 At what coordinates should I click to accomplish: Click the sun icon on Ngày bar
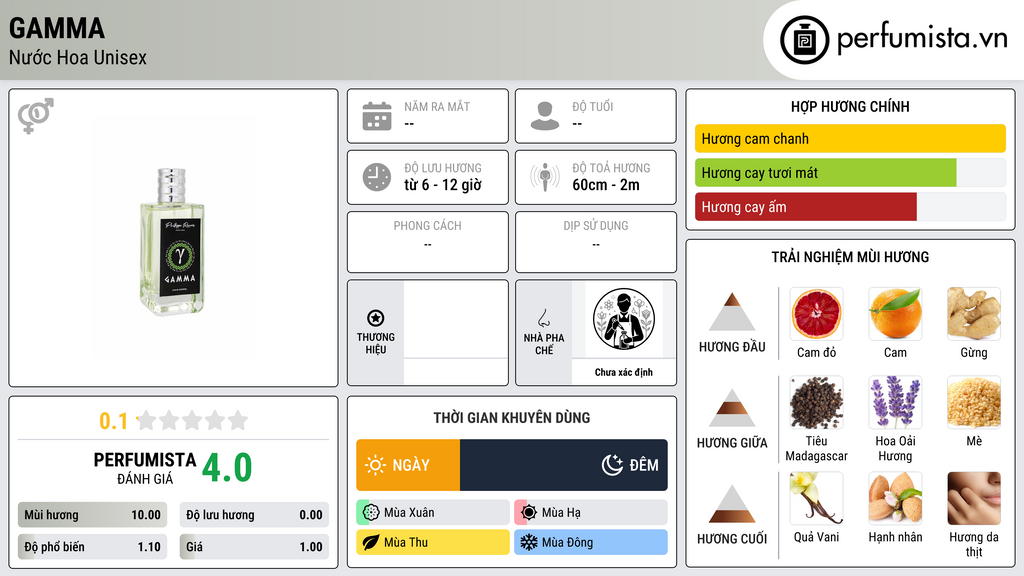(x=375, y=465)
